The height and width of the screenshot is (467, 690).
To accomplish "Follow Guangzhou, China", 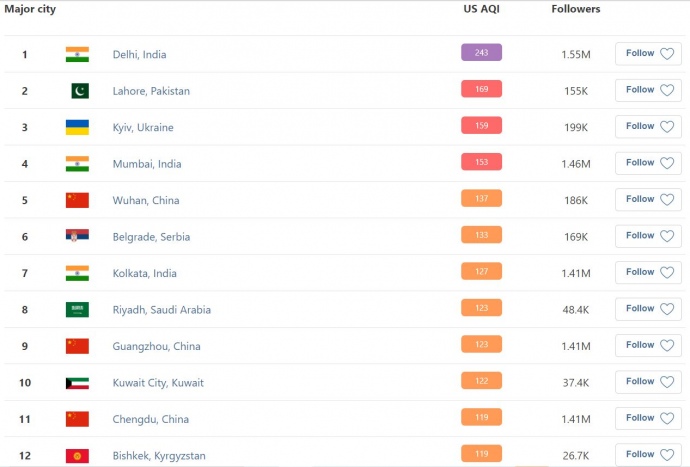I will tap(648, 345).
